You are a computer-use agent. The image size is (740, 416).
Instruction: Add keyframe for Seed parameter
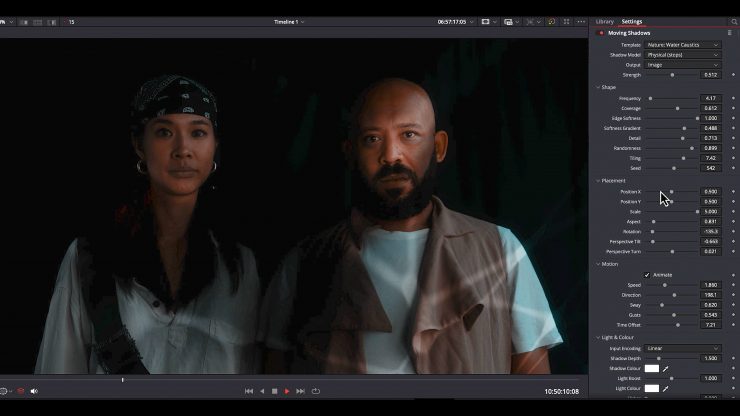coord(733,168)
